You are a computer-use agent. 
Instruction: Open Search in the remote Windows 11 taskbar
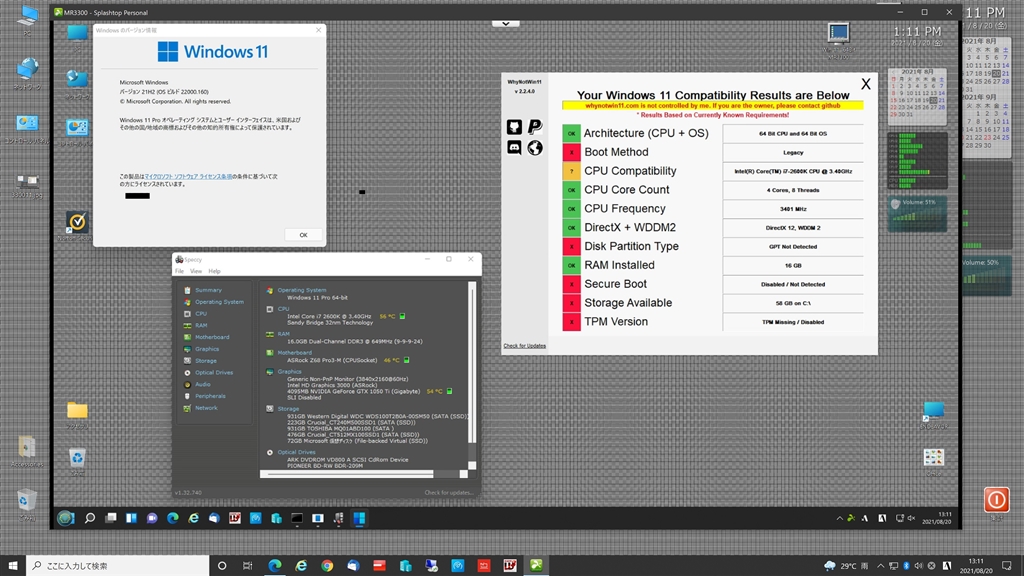pyautogui.click(x=89, y=518)
